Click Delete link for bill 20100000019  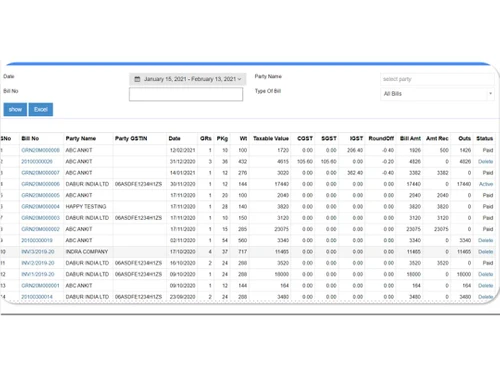485,240
